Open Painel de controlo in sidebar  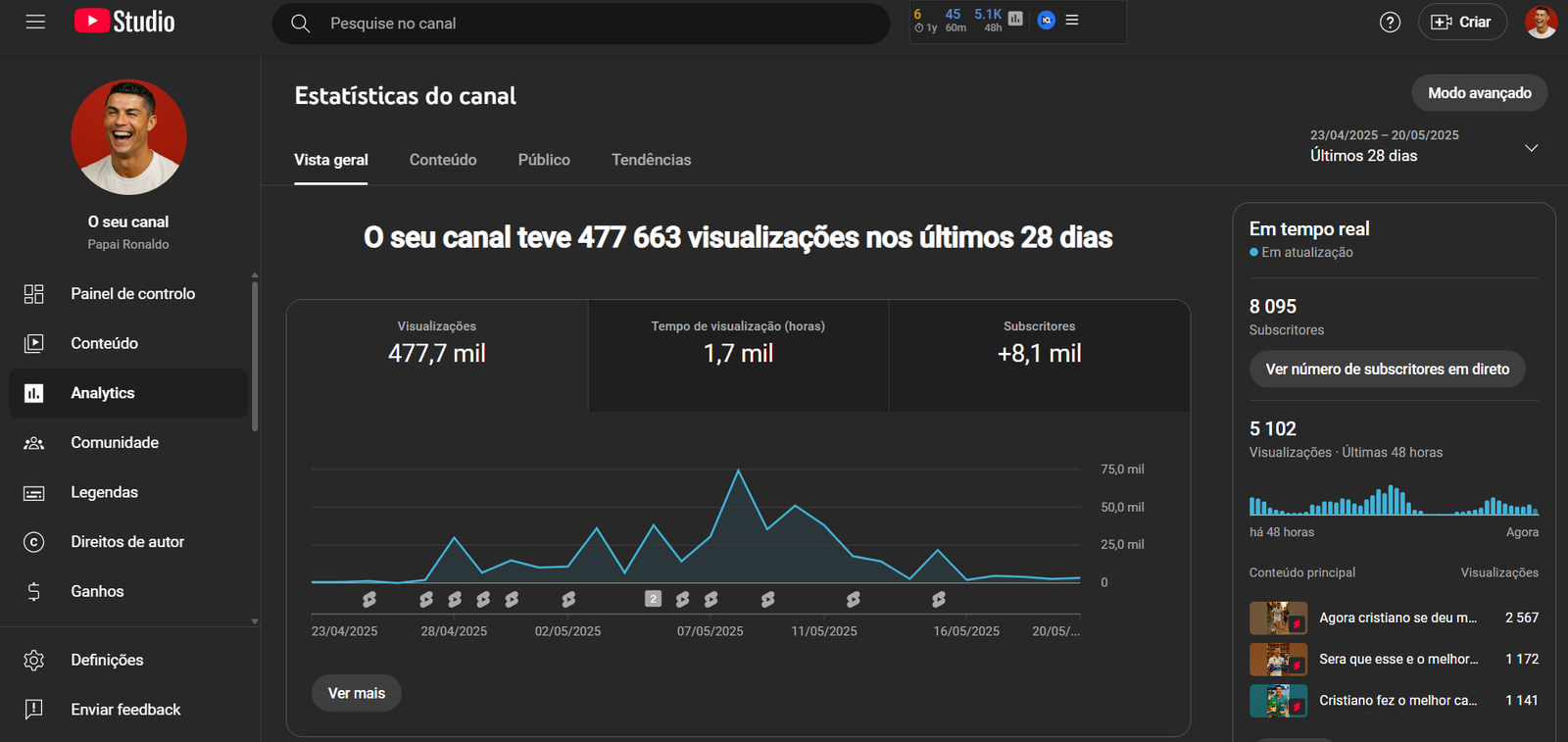click(x=128, y=293)
